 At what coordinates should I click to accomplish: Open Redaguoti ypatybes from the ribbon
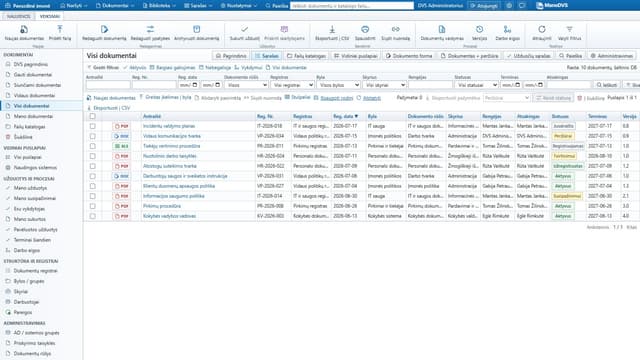[x=150, y=29]
